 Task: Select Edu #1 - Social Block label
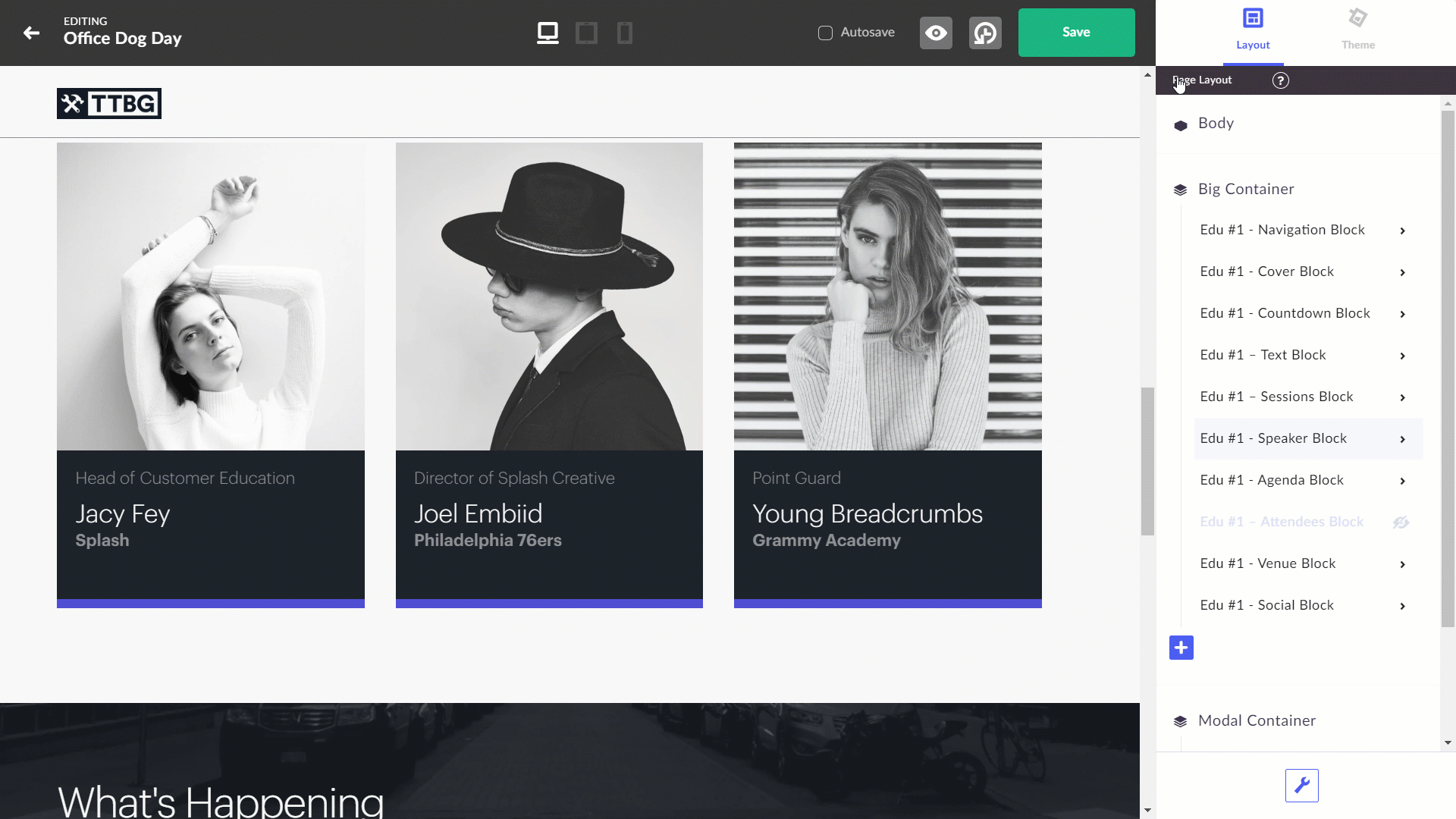click(1266, 605)
